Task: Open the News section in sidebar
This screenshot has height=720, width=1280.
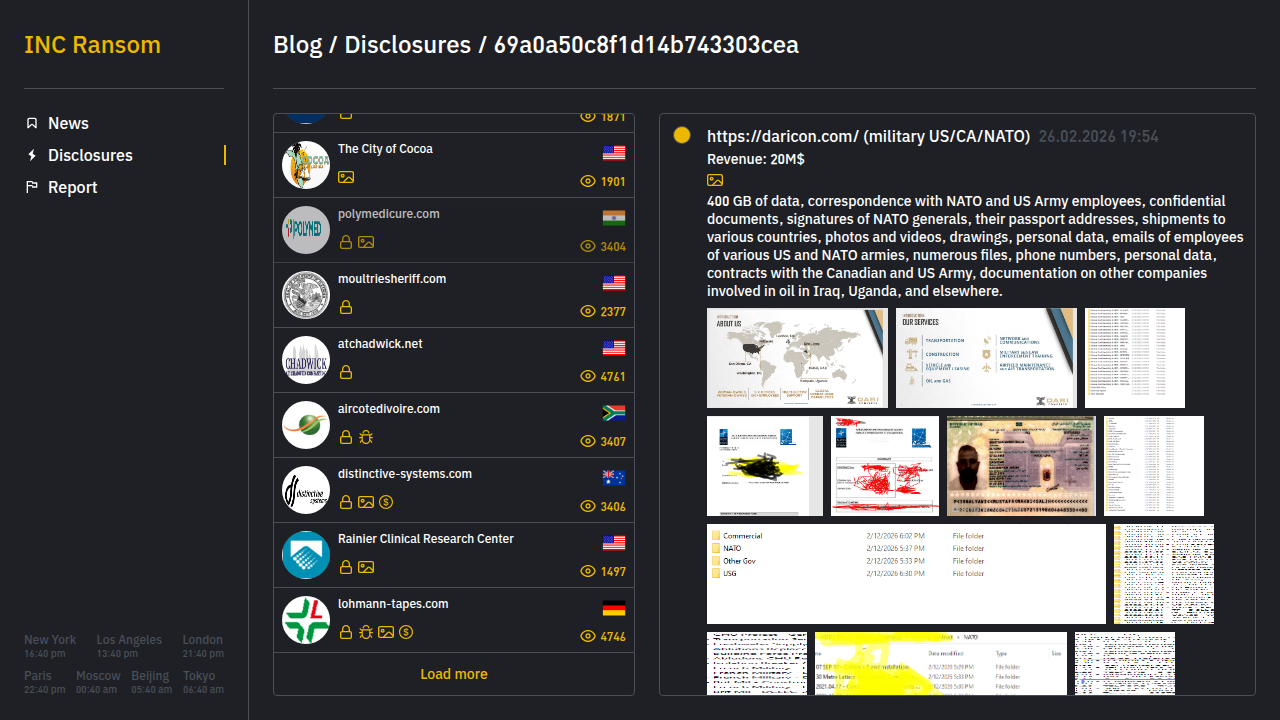Action: (x=68, y=123)
